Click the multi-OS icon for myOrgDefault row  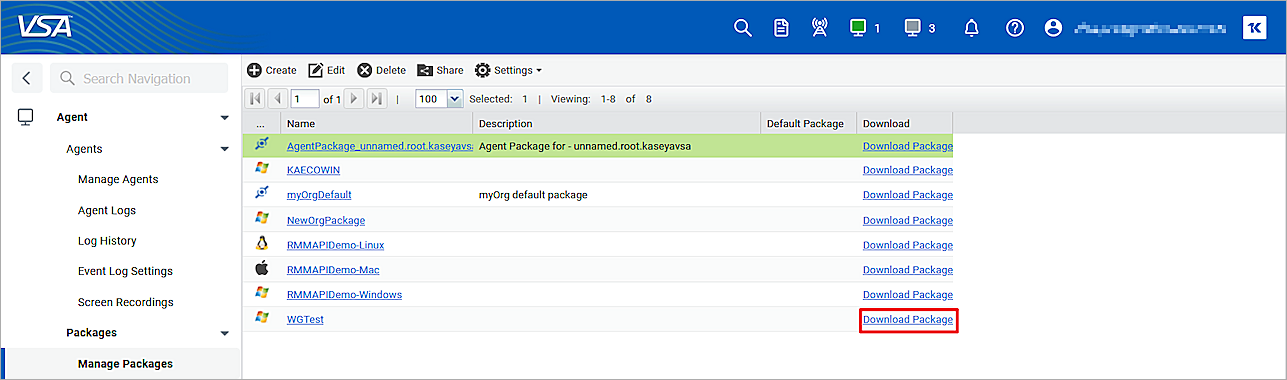262,193
